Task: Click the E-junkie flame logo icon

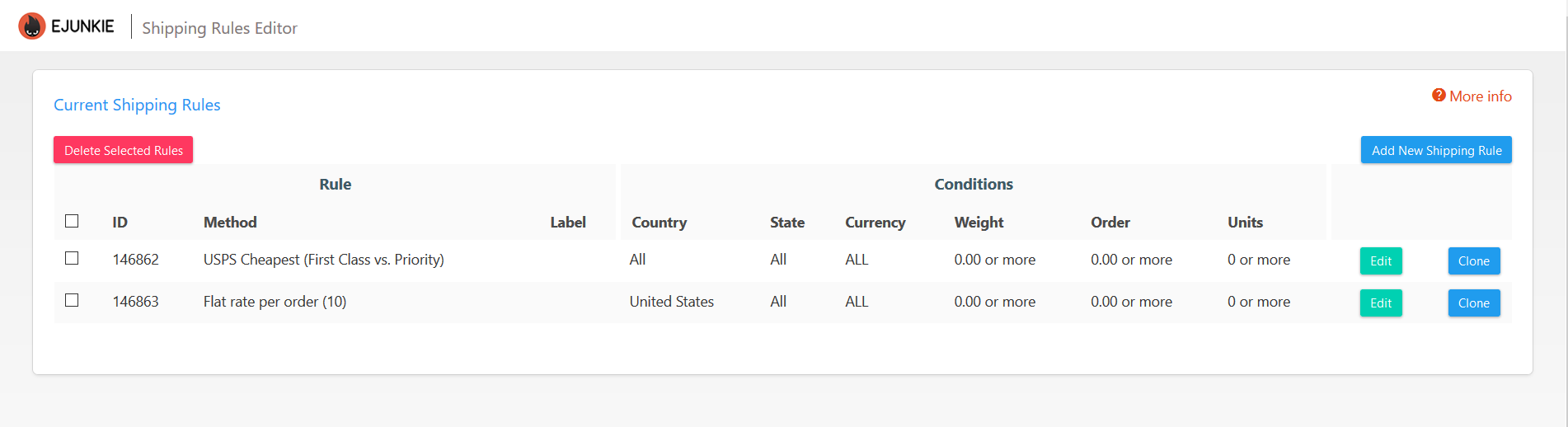Action: (x=32, y=26)
